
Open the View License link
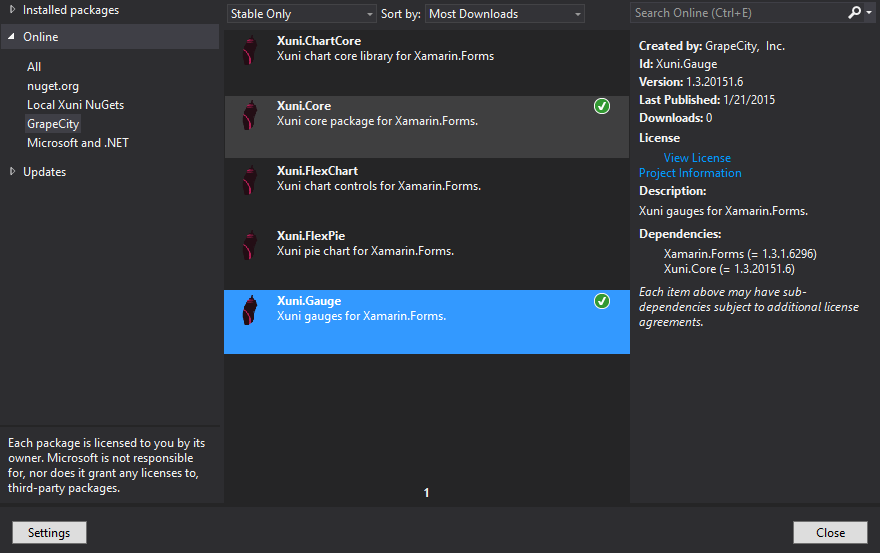tap(697, 158)
